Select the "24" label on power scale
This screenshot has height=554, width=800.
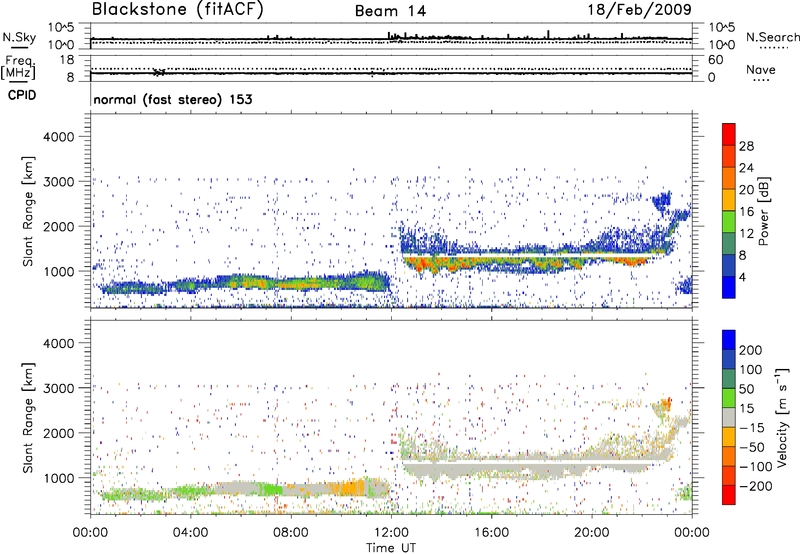[x=746, y=168]
